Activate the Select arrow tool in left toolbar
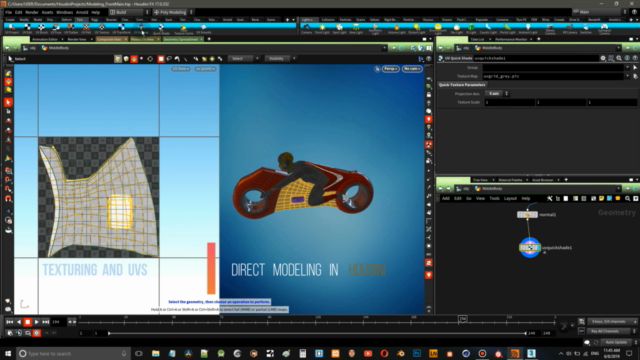The height and width of the screenshot is (360, 640). coord(8,102)
